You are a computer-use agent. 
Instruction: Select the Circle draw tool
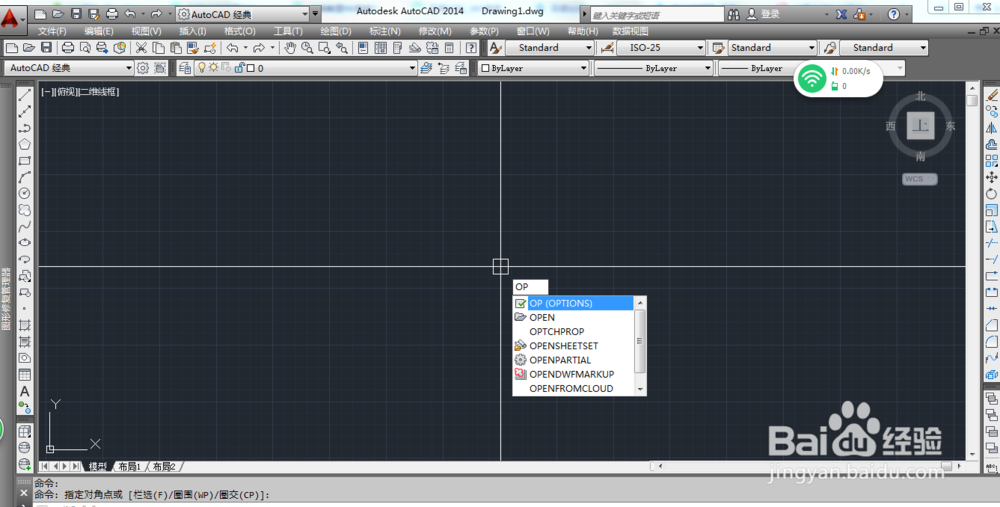coord(25,193)
